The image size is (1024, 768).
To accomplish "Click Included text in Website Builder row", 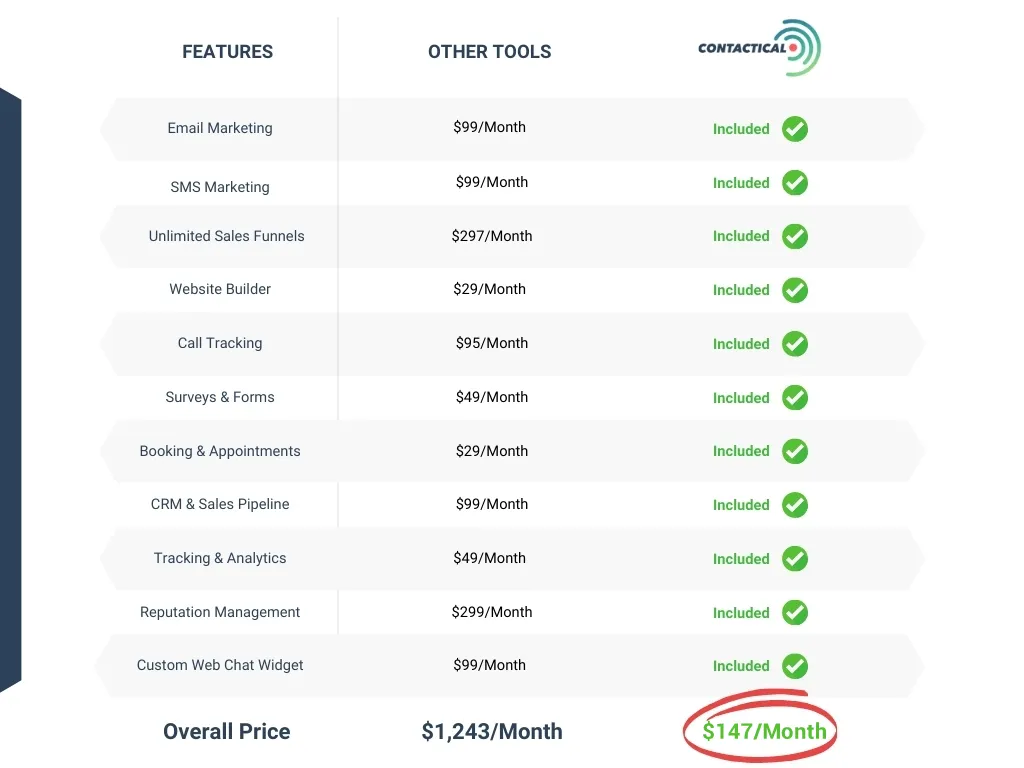I will coord(741,290).
